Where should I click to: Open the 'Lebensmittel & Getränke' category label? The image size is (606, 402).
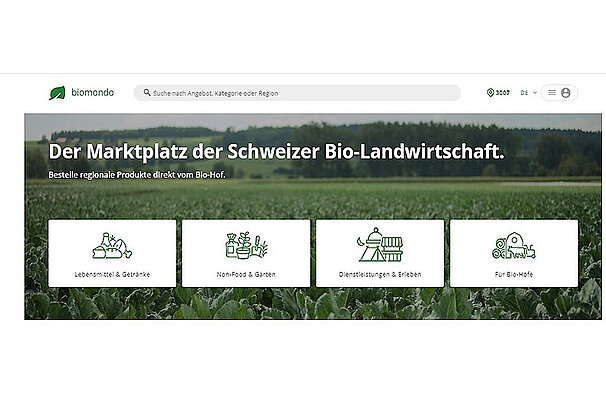tap(111, 273)
